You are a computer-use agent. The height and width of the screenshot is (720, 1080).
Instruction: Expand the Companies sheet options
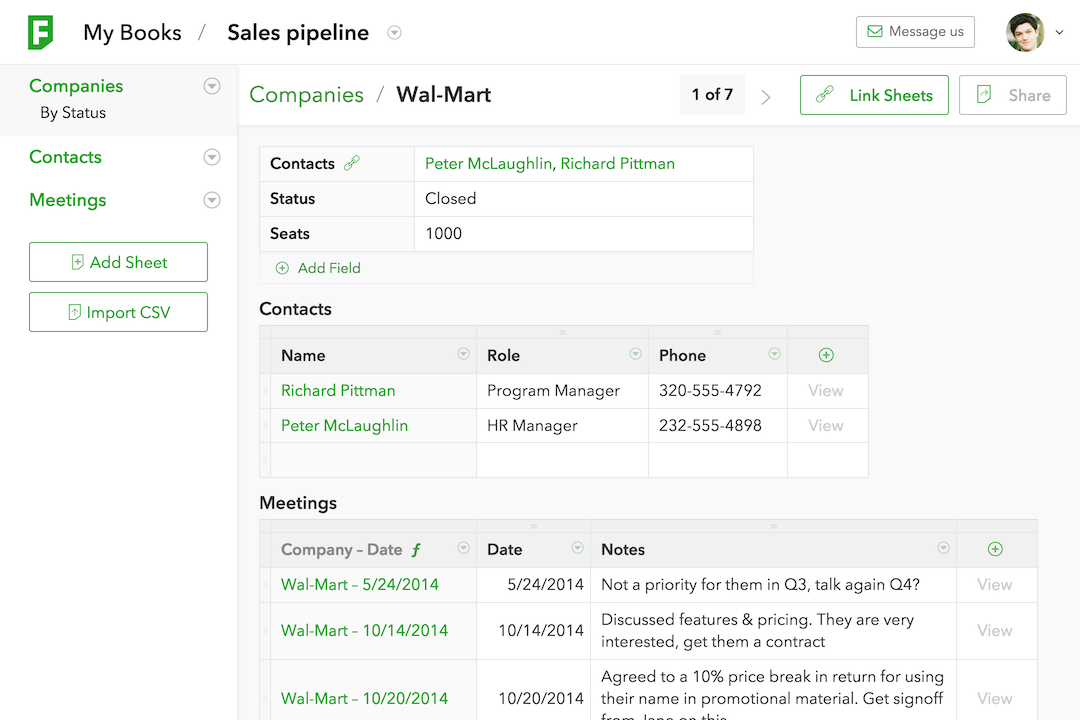(x=212, y=86)
